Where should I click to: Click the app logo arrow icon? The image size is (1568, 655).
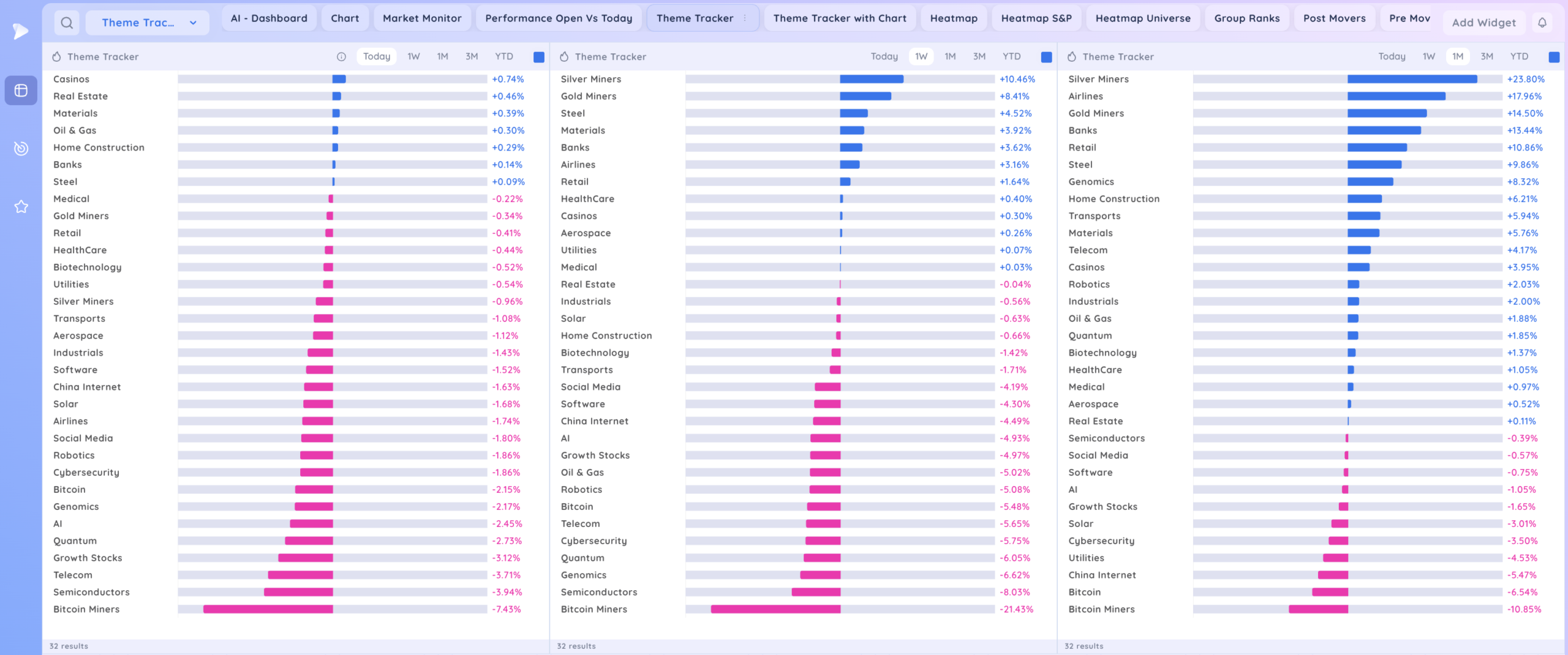(x=21, y=31)
